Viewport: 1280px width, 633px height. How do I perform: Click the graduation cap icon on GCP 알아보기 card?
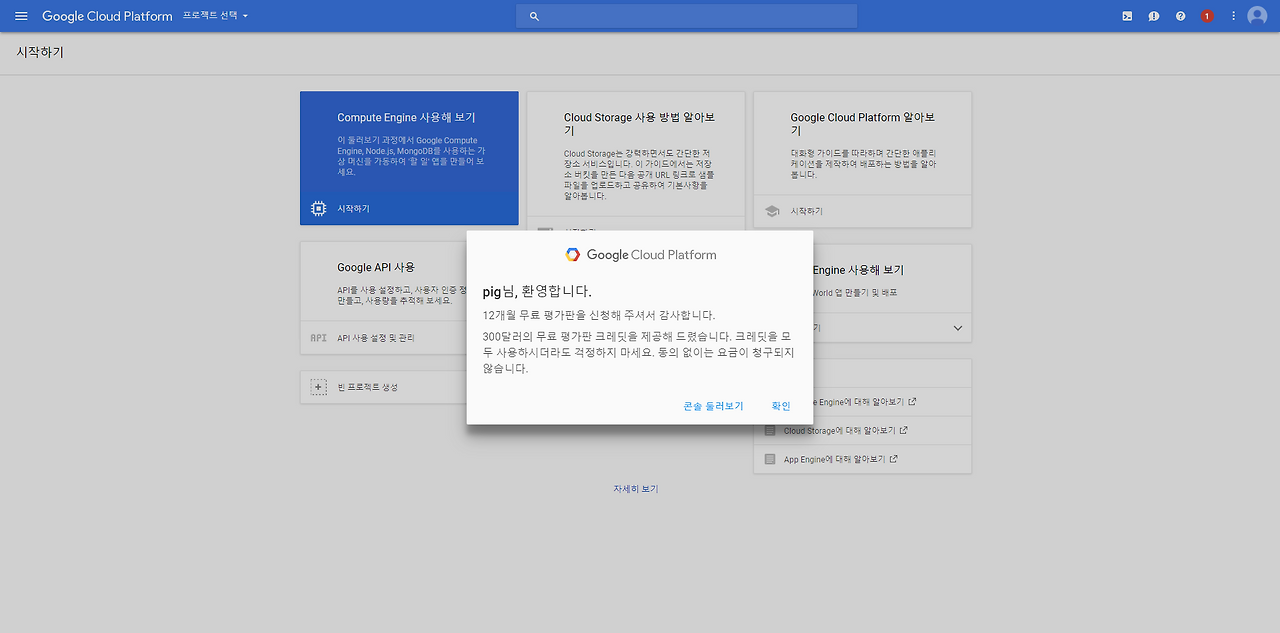(x=770, y=210)
